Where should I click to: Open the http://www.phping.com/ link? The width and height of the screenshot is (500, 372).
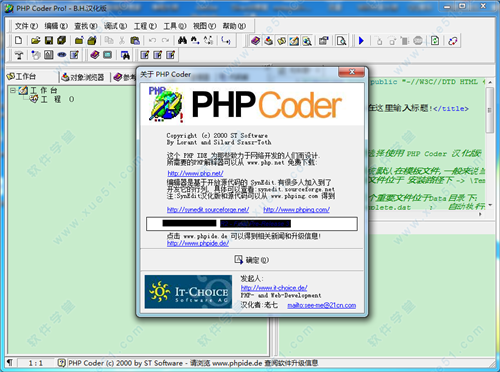pos(297,210)
